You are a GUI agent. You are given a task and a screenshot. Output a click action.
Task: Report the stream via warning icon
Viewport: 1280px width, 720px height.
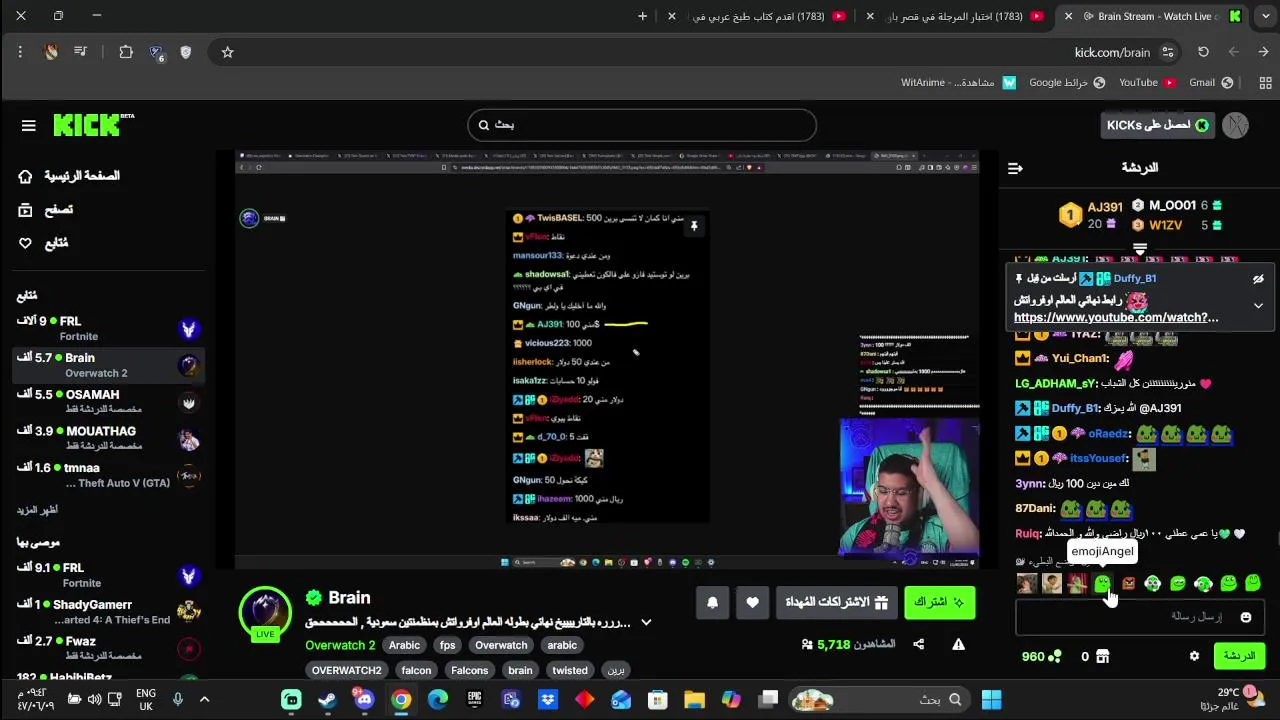pos(958,645)
